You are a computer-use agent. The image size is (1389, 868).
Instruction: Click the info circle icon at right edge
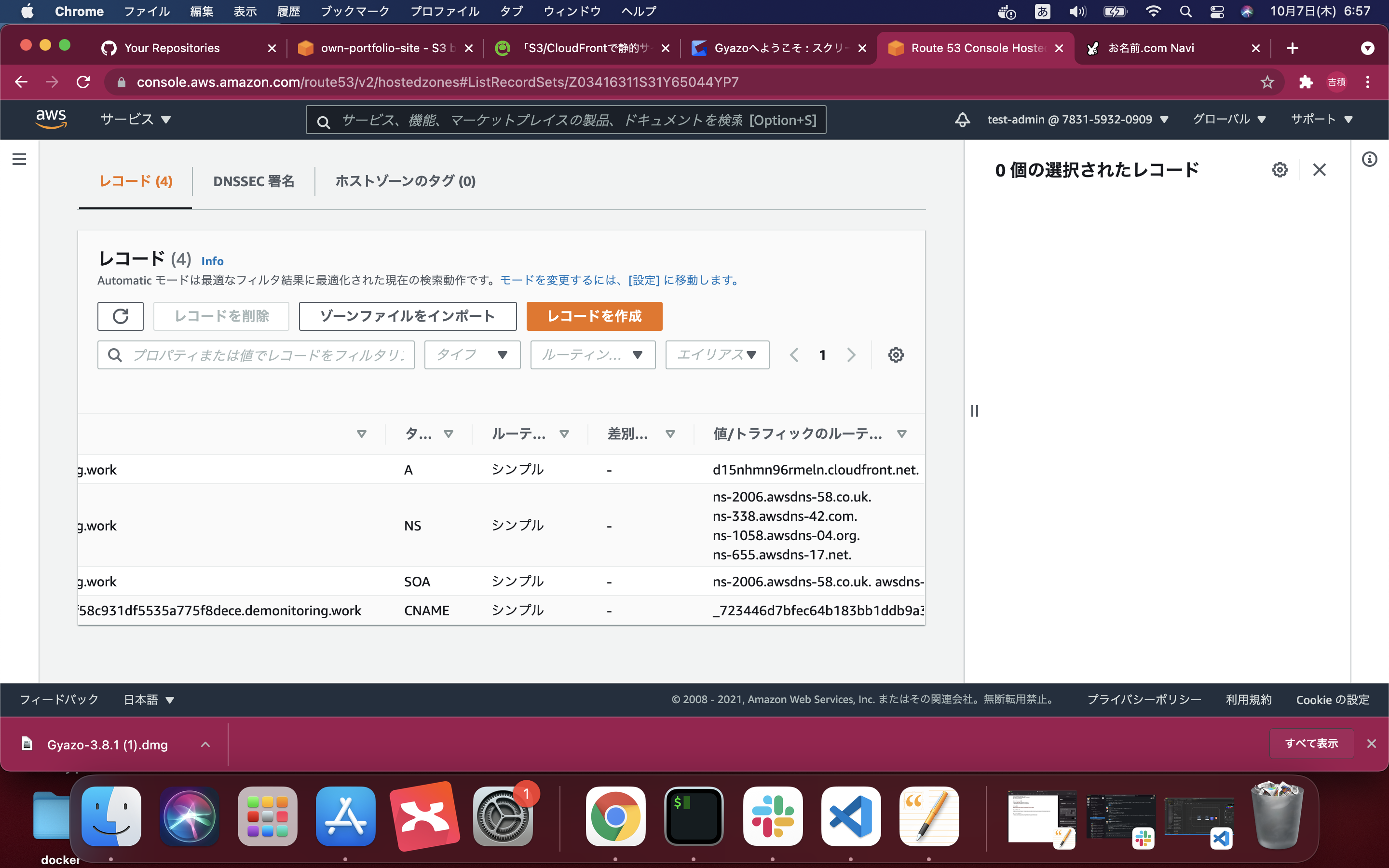tap(1370, 159)
